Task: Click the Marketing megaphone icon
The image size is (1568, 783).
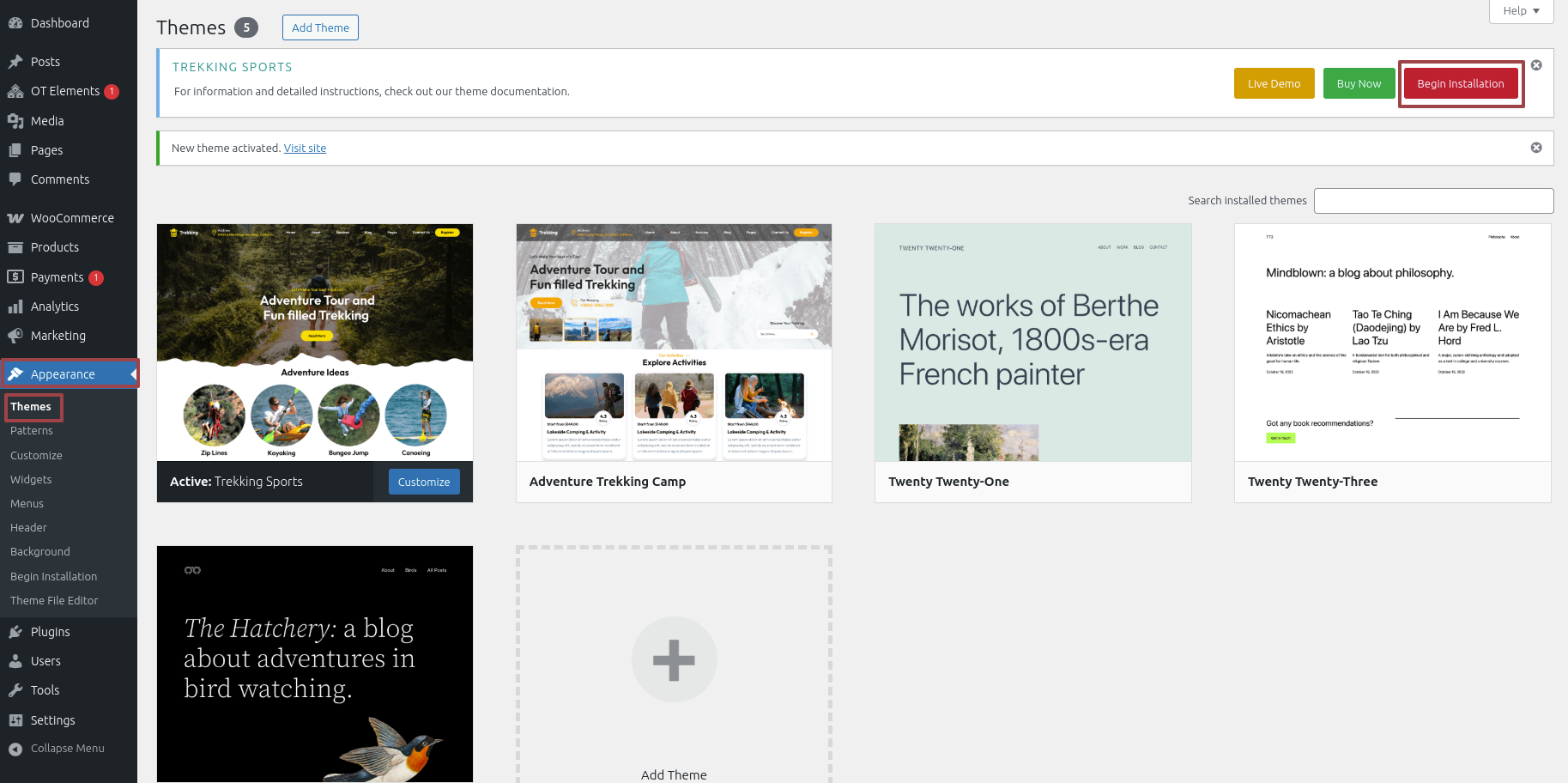Action: point(15,336)
